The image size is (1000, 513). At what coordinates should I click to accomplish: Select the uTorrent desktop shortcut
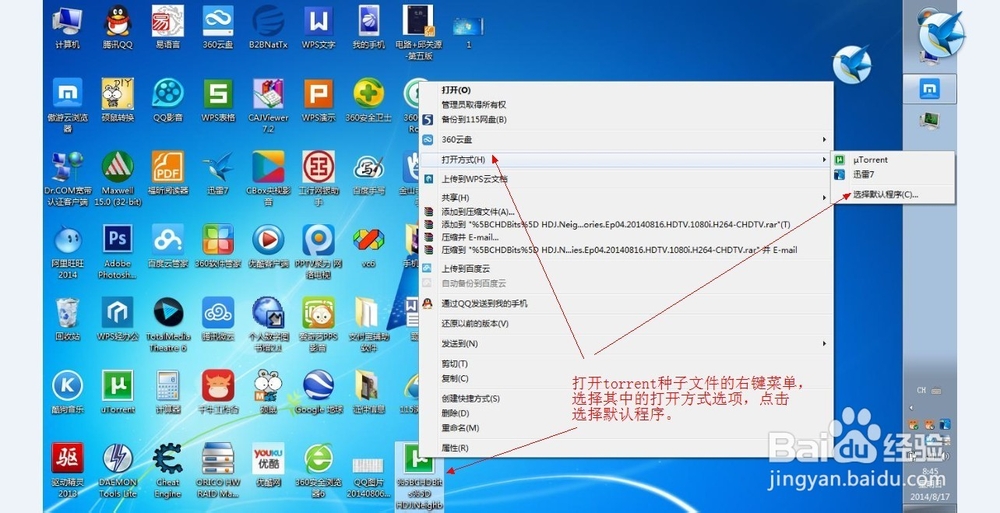(x=117, y=392)
